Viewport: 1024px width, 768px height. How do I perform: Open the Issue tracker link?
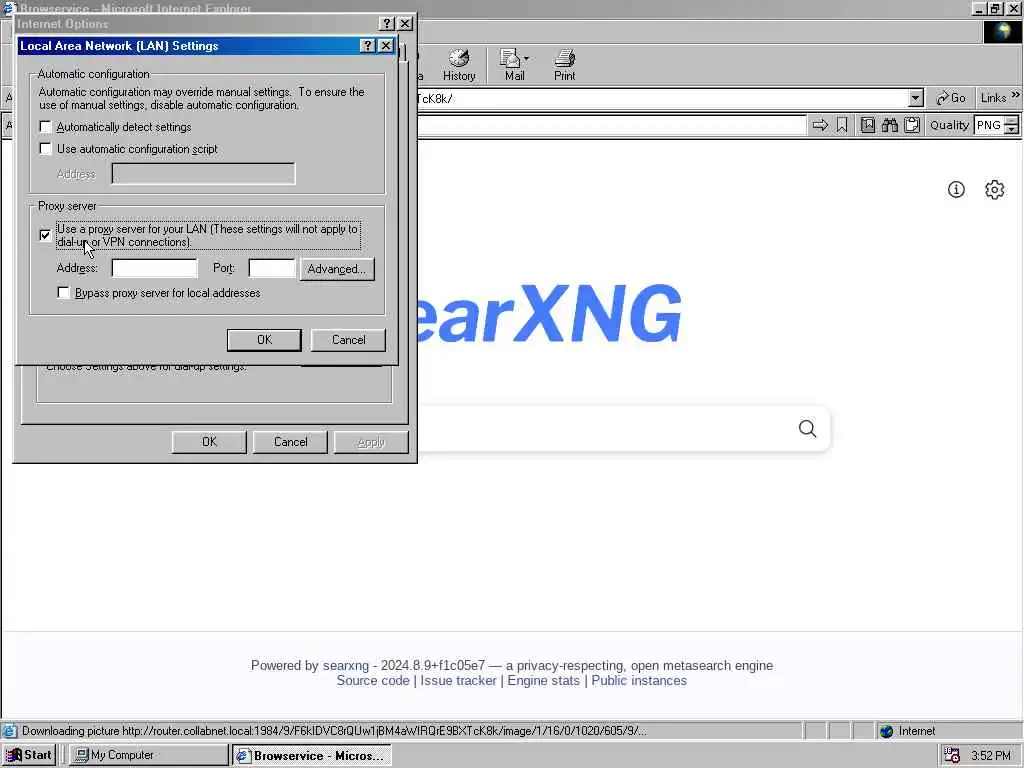point(458,680)
